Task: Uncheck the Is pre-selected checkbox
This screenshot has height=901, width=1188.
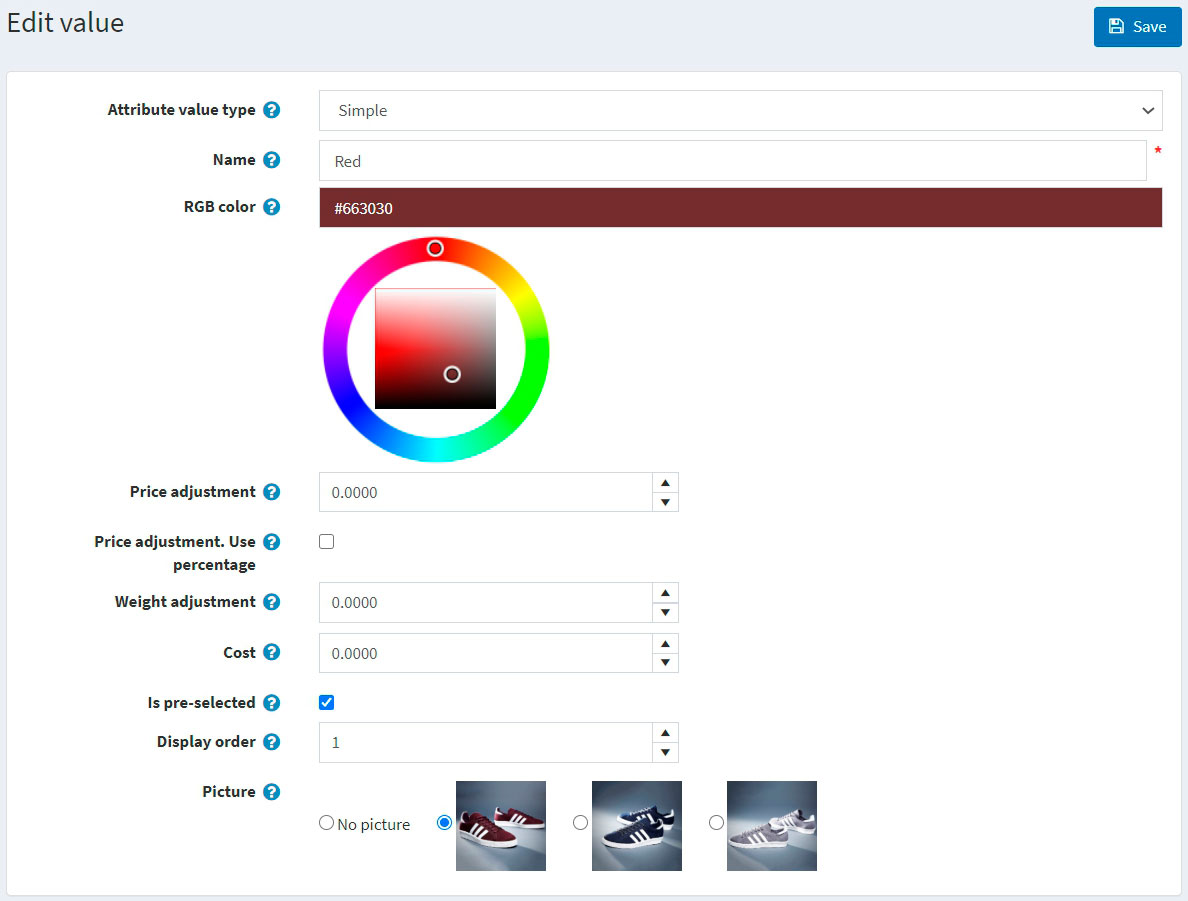Action: pyautogui.click(x=326, y=703)
